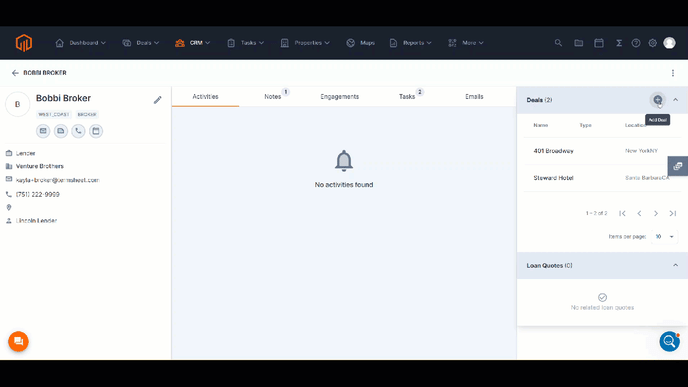This screenshot has width=688, height=387.
Task: Collapse the Deals panel
Action: (675, 100)
